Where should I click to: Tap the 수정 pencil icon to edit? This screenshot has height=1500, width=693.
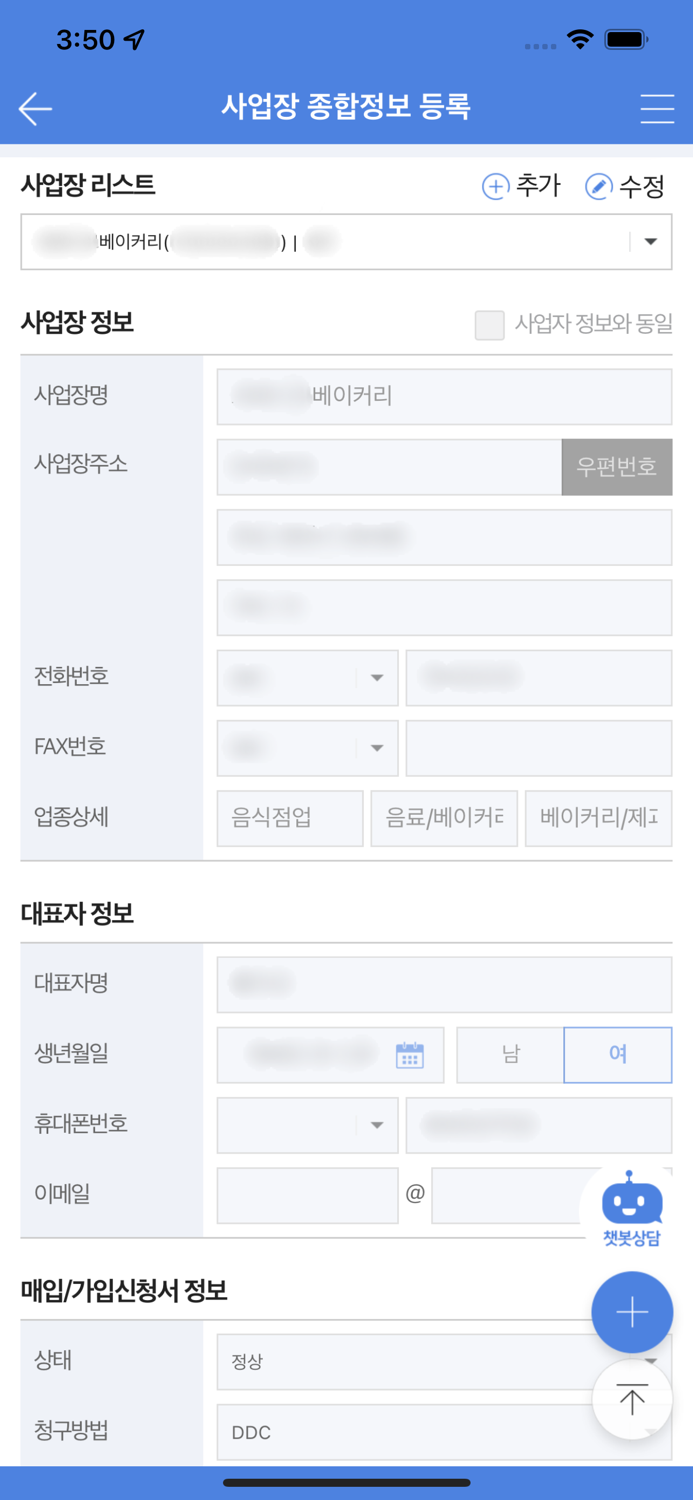click(x=598, y=186)
